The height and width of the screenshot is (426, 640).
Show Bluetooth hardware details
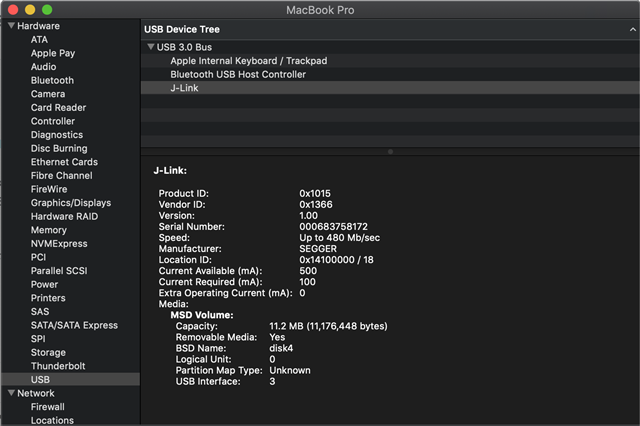pos(52,80)
